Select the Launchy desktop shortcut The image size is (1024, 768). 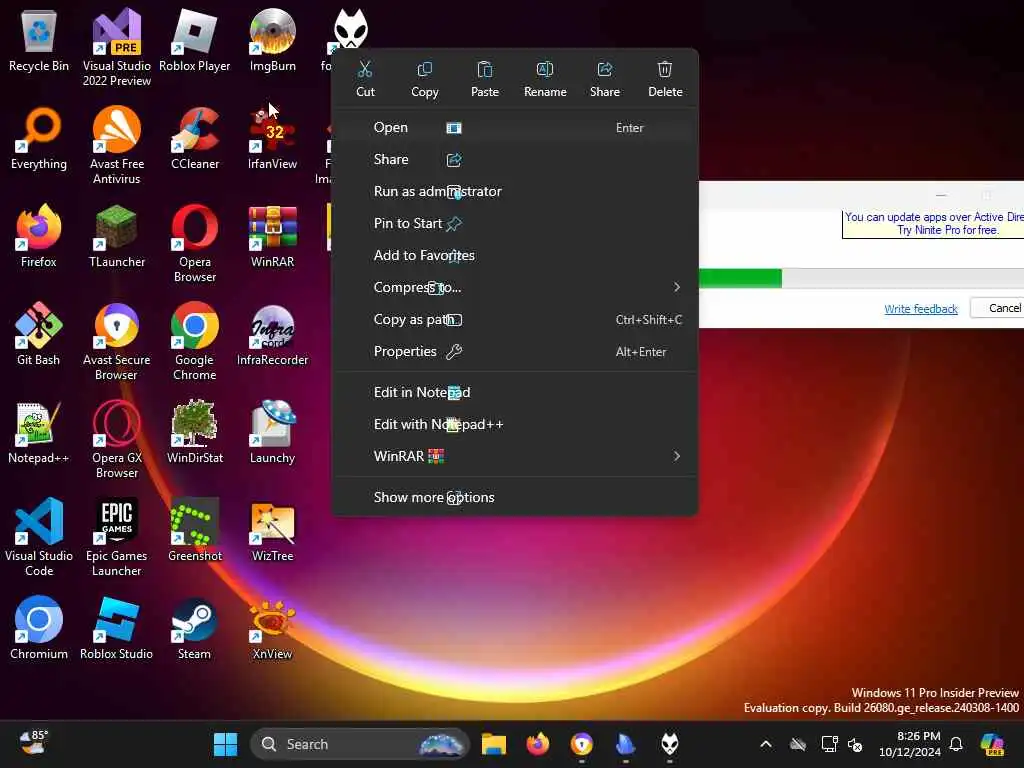(272, 433)
